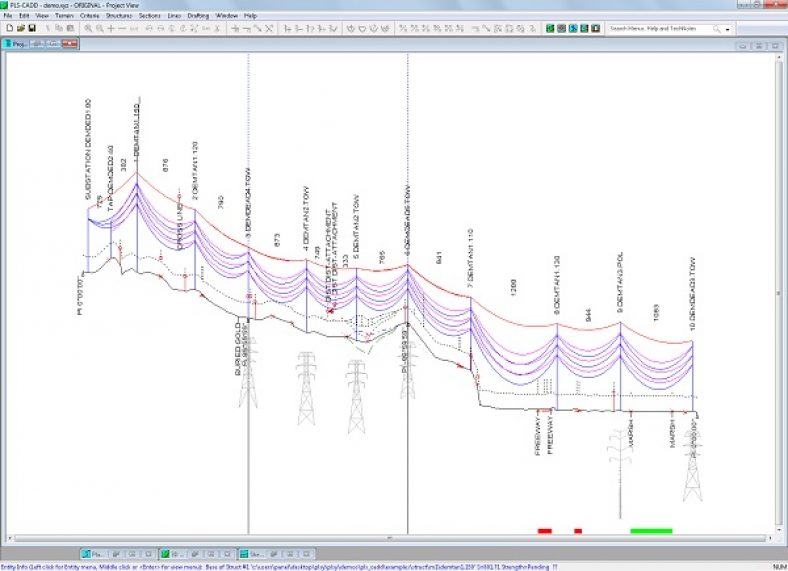Open the Lines menu

tap(175, 16)
